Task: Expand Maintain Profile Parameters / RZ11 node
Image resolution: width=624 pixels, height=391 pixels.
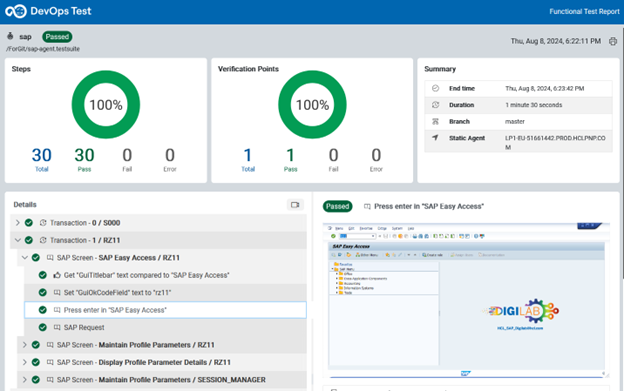Action: [x=25, y=345]
